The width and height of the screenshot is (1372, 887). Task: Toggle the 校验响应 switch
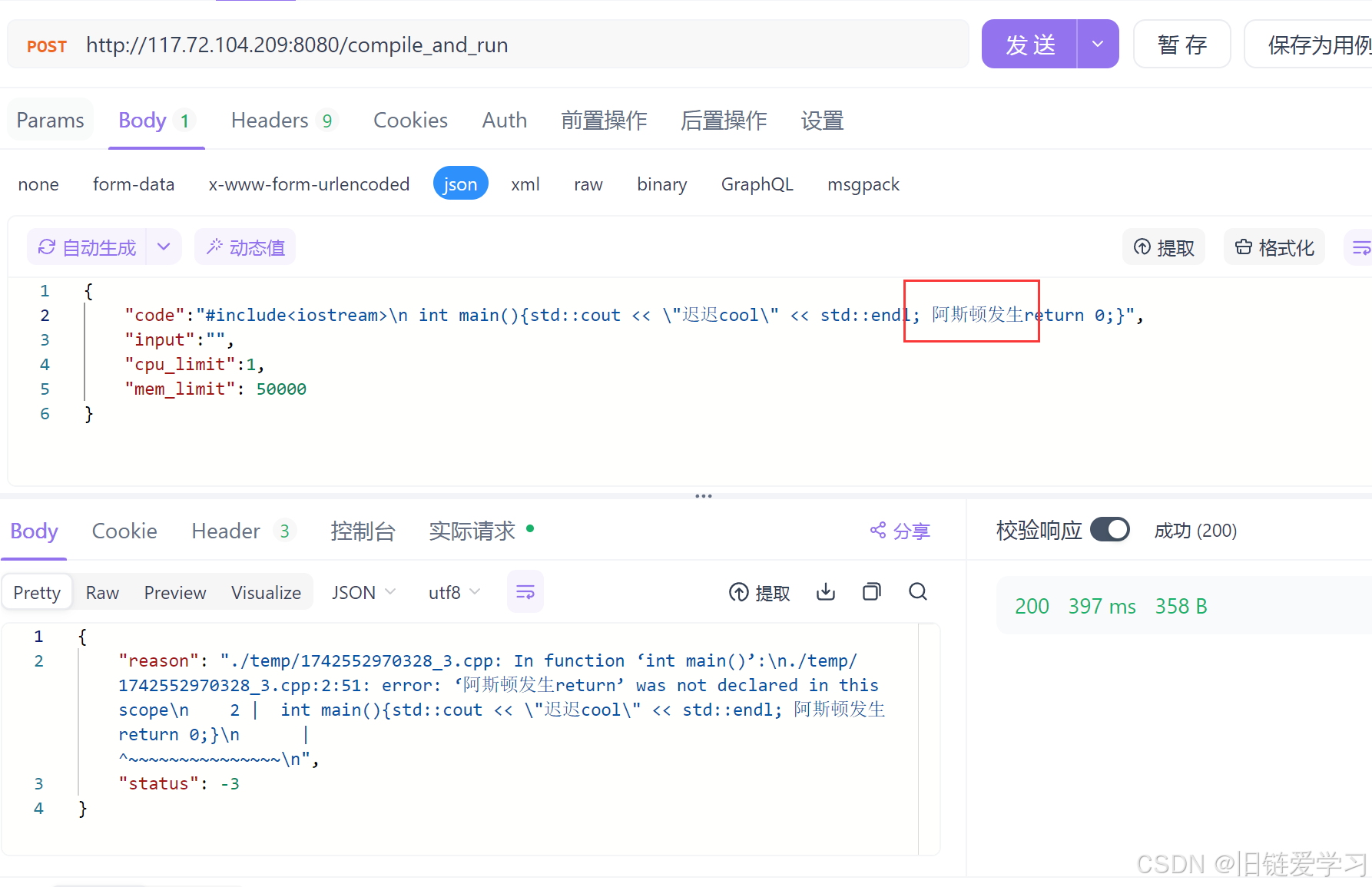[1110, 530]
